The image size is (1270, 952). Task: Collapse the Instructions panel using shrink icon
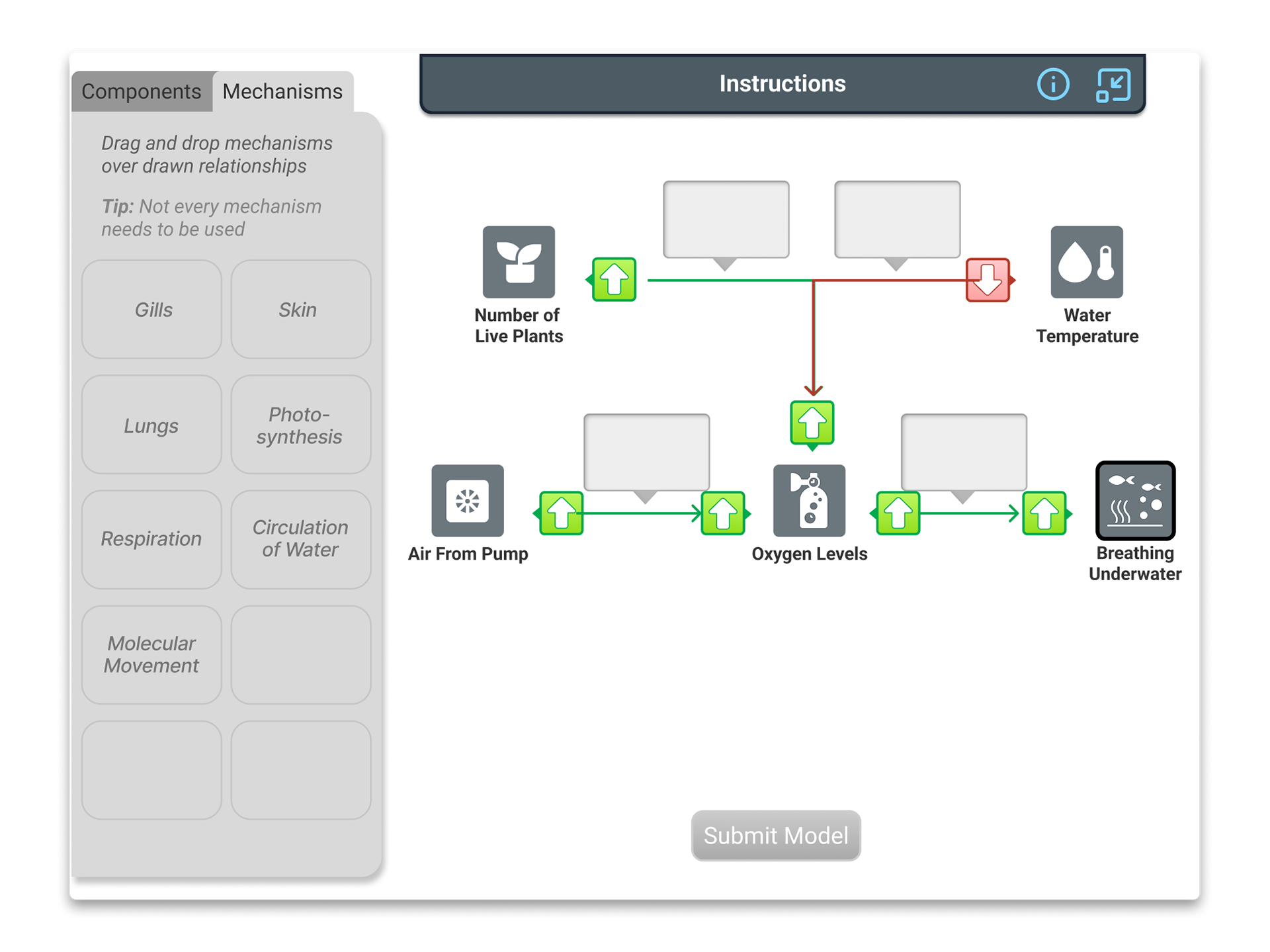tap(1113, 85)
